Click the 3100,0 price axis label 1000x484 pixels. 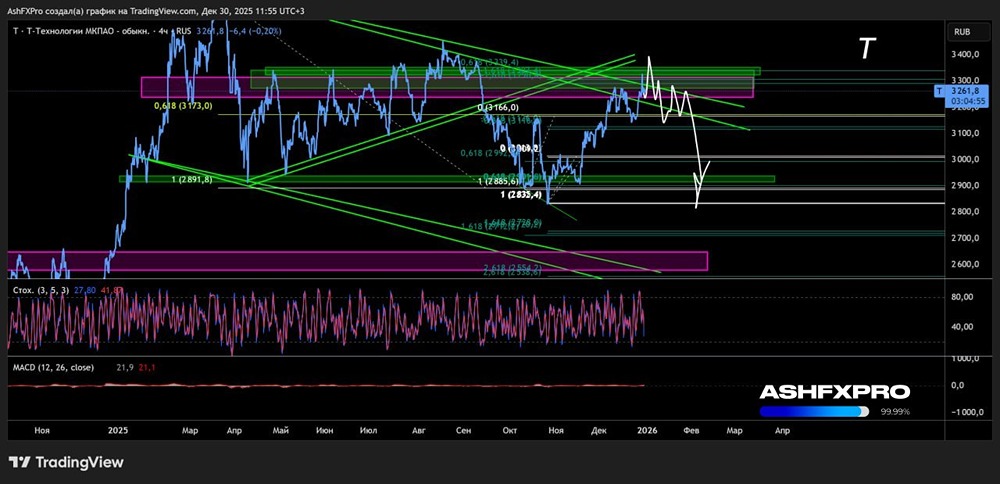965,133
